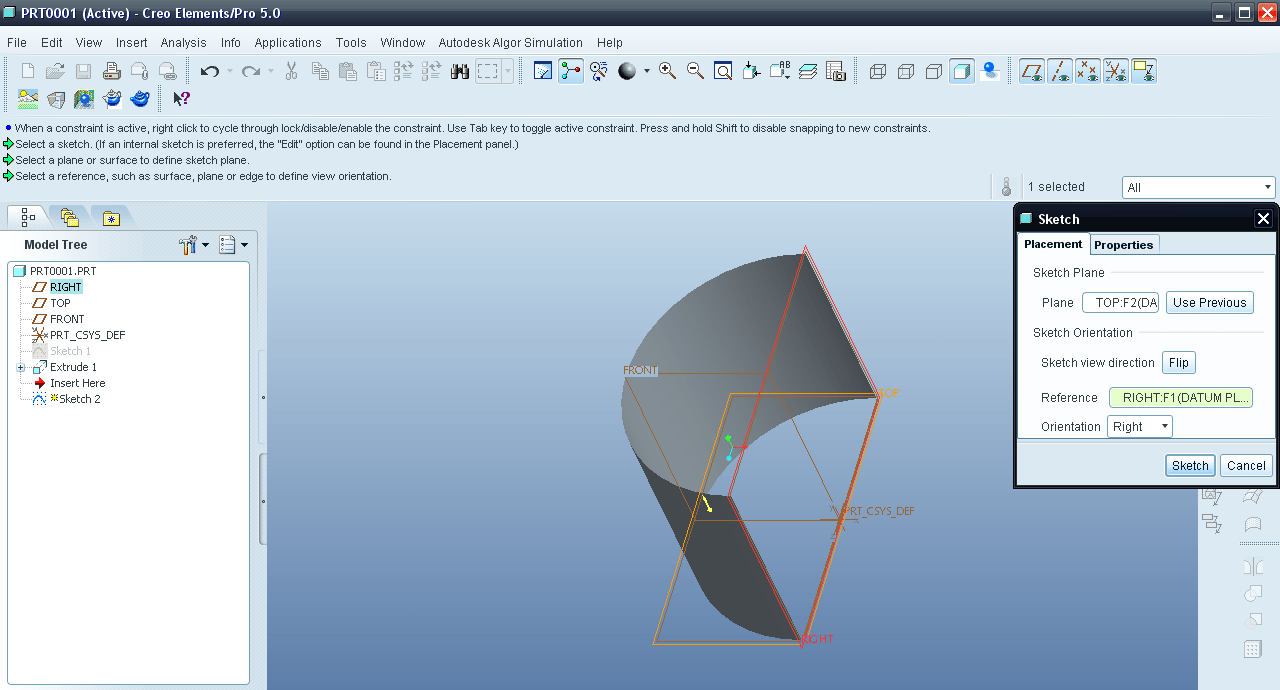Expand the Extrude 1 tree node
1280x690 pixels.
tap(21, 367)
